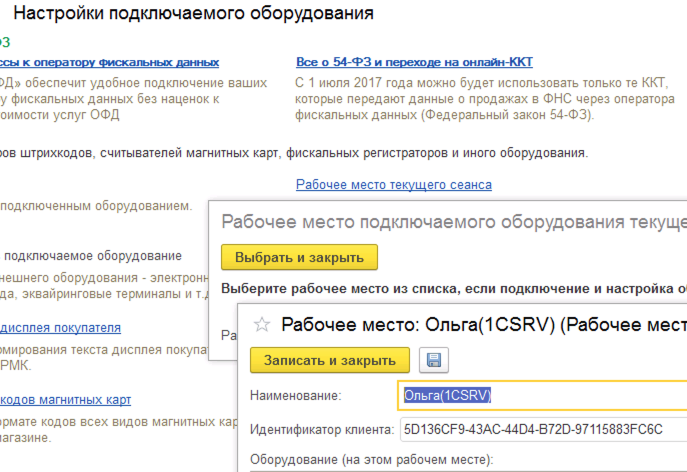Open the дисплея покупателя link

click(x=60, y=327)
